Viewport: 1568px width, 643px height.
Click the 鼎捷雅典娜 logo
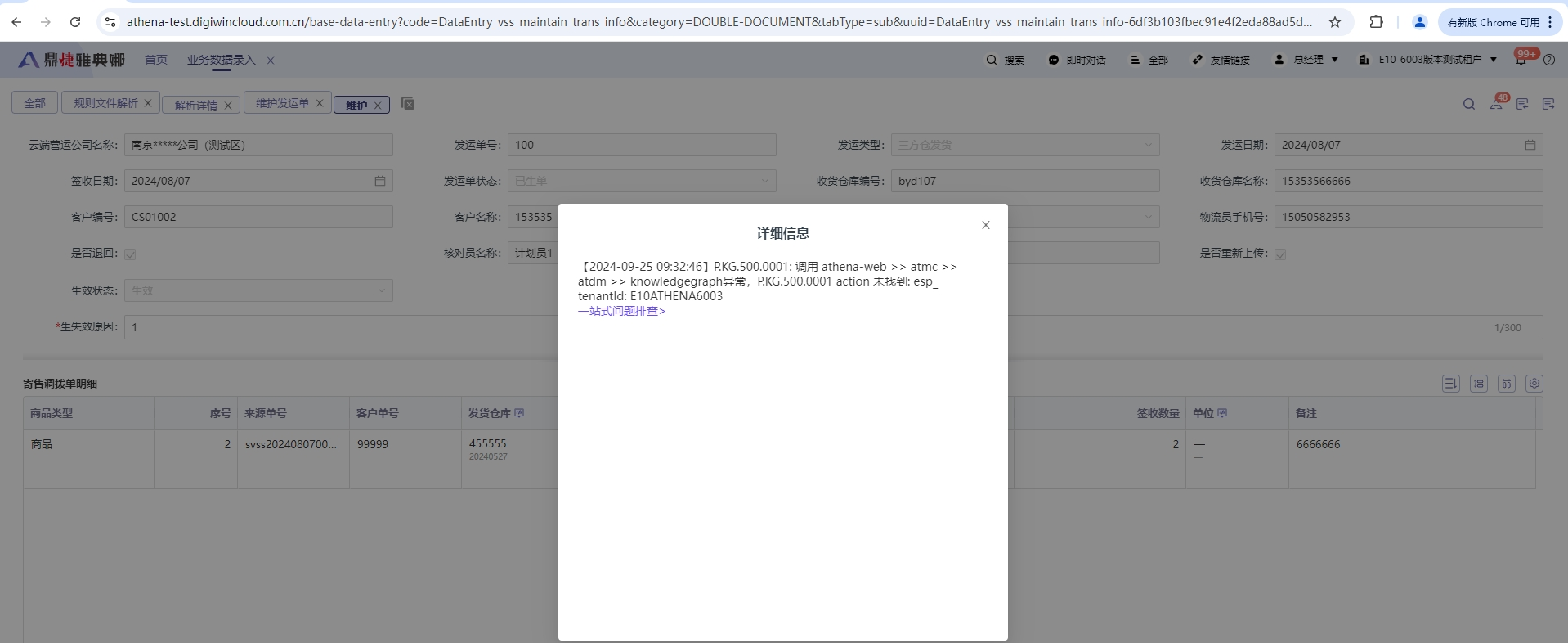[x=71, y=60]
